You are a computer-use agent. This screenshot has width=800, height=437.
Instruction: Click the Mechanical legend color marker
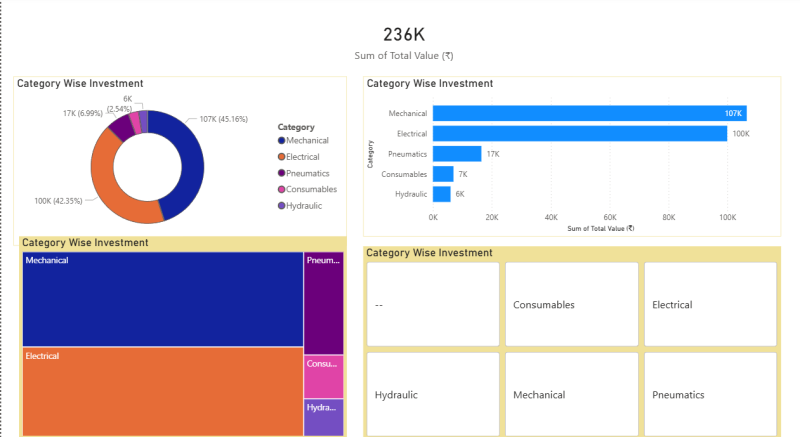click(x=282, y=141)
